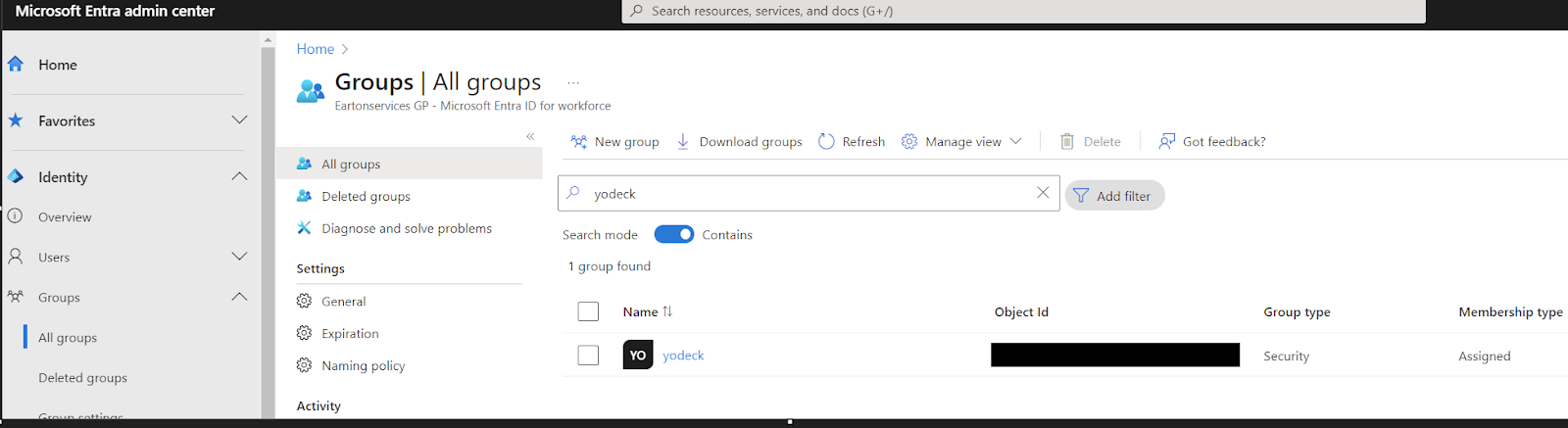The height and width of the screenshot is (428, 1568).
Task: Click the Download groups arrow icon
Action: click(x=683, y=142)
